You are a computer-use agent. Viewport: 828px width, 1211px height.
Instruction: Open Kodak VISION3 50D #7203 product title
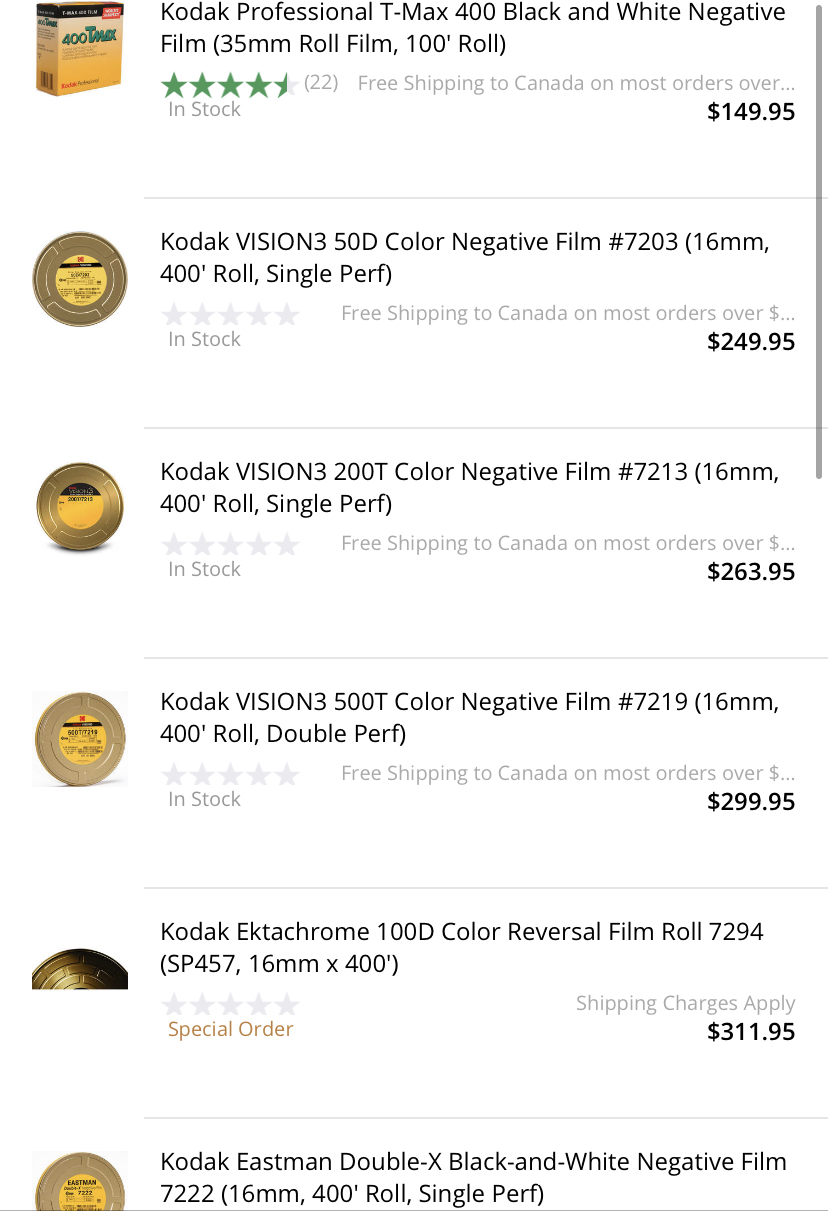click(464, 258)
